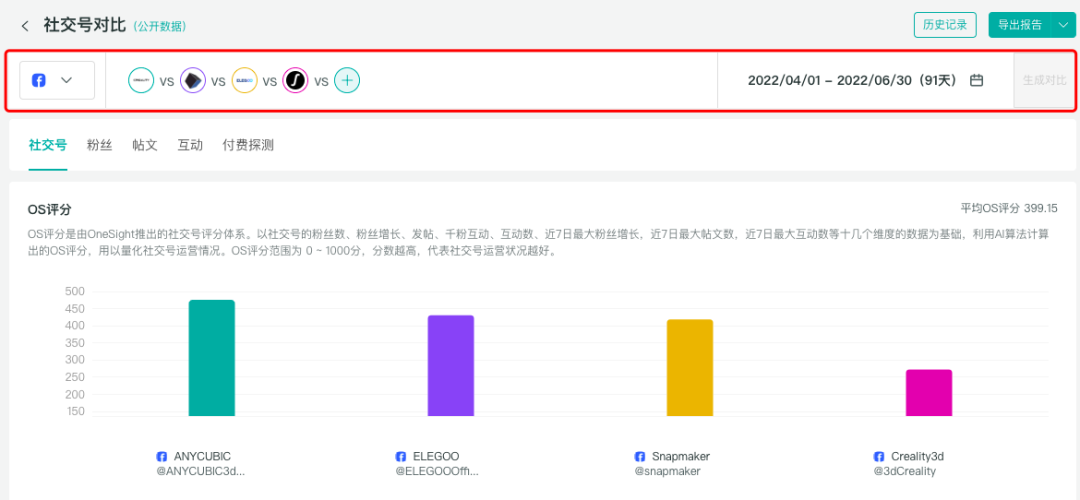Go back using the left arrow icon
Screen dimensions: 1080x500
[x=25, y=26]
